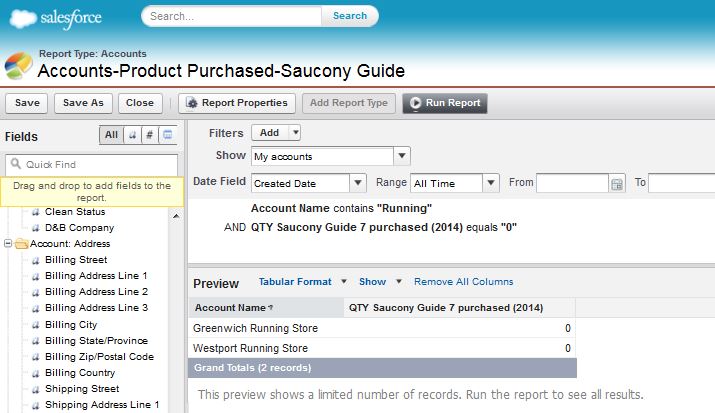Click the Add filter button
The image size is (715, 413).
269,133
